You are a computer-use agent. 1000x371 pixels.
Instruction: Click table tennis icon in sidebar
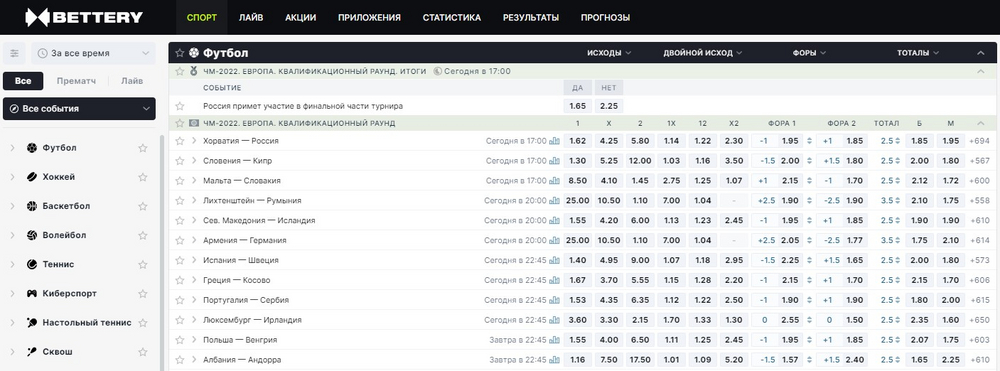click(x=32, y=323)
